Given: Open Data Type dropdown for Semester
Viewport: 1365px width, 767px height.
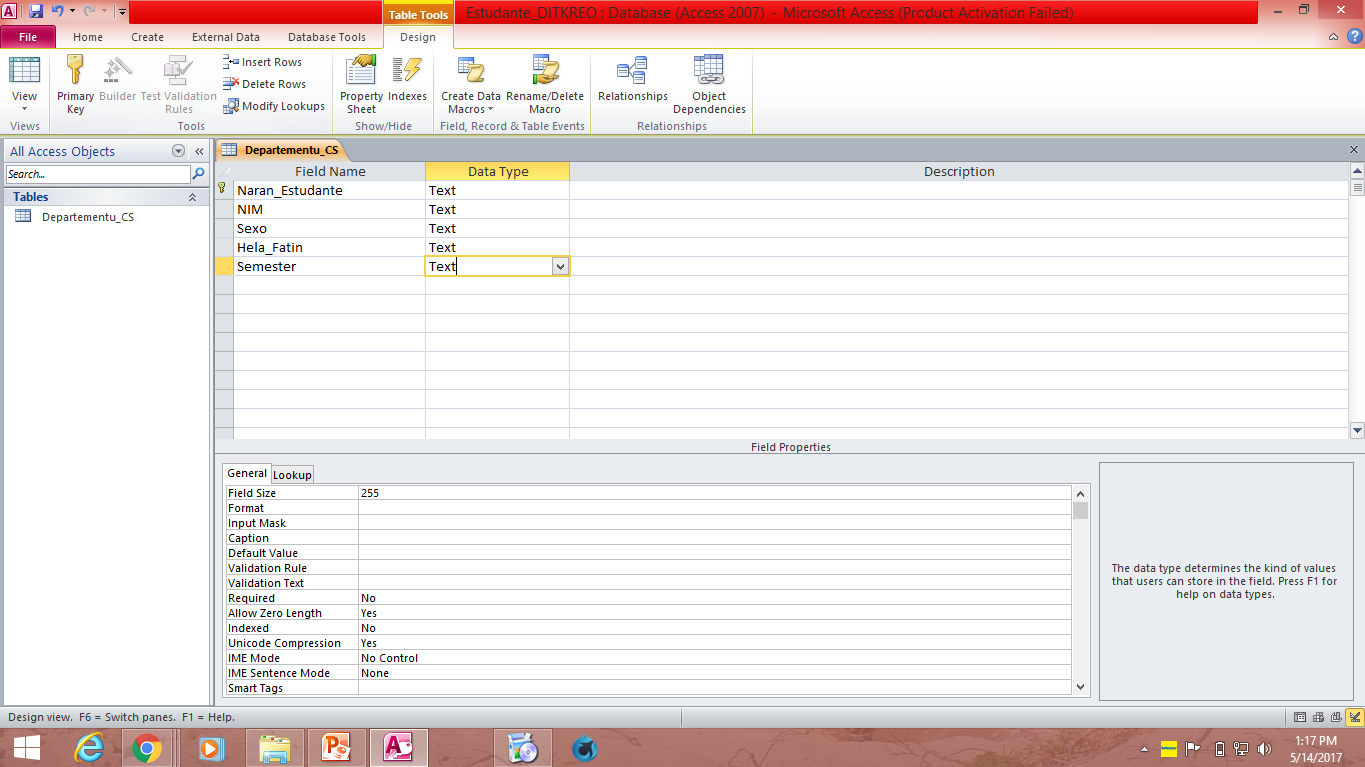Looking at the screenshot, I should pos(560,267).
